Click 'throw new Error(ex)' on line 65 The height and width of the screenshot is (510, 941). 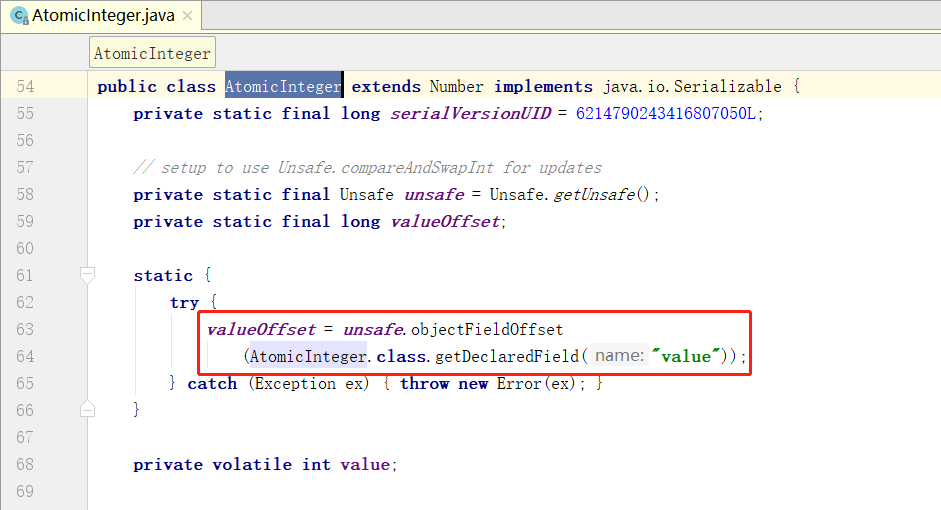pos(488,383)
